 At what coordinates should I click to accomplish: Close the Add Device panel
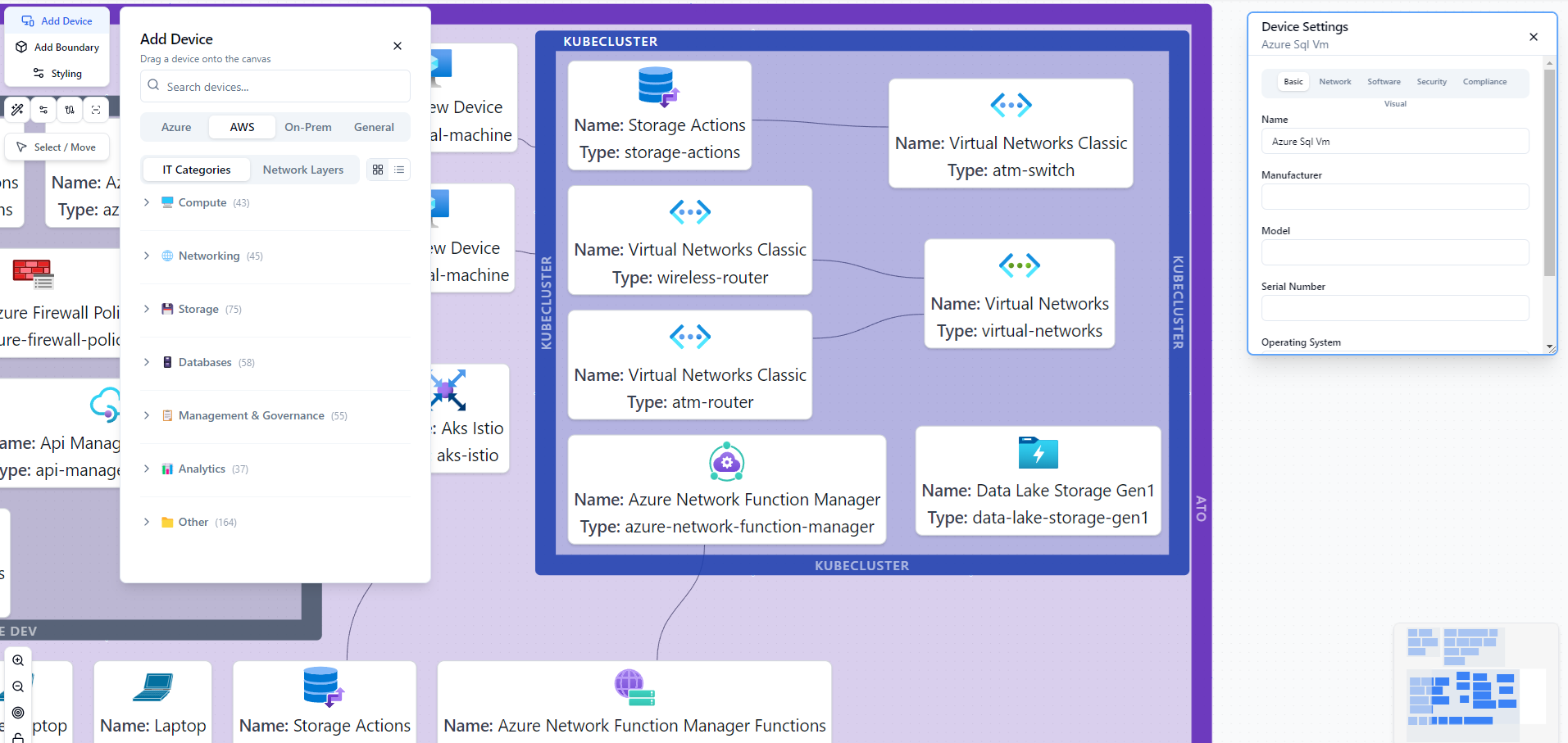pyautogui.click(x=398, y=46)
